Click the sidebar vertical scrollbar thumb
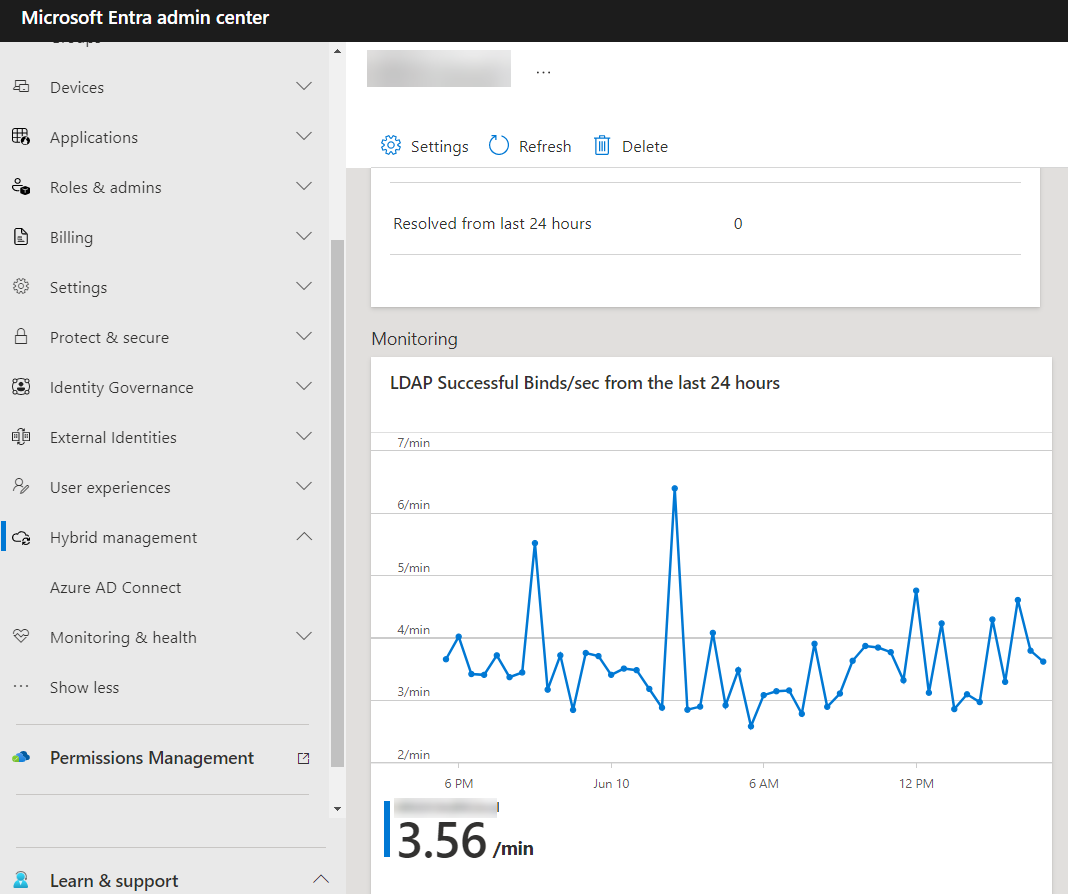This screenshot has height=894, width=1068. point(337,504)
